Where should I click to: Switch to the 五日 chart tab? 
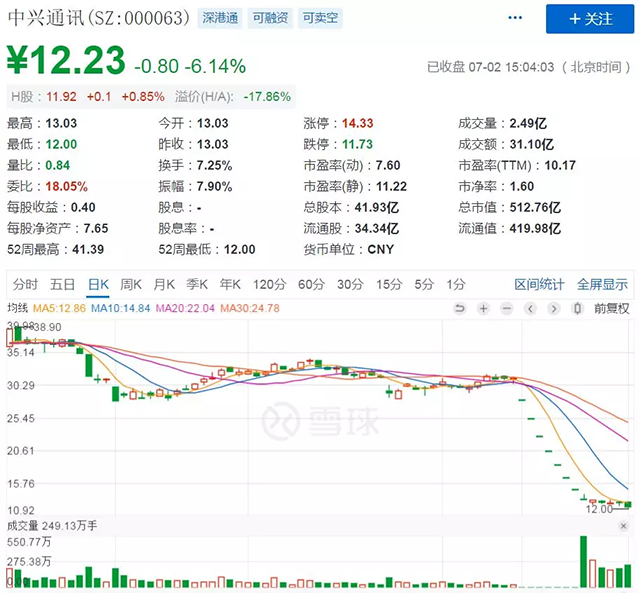tap(62, 284)
